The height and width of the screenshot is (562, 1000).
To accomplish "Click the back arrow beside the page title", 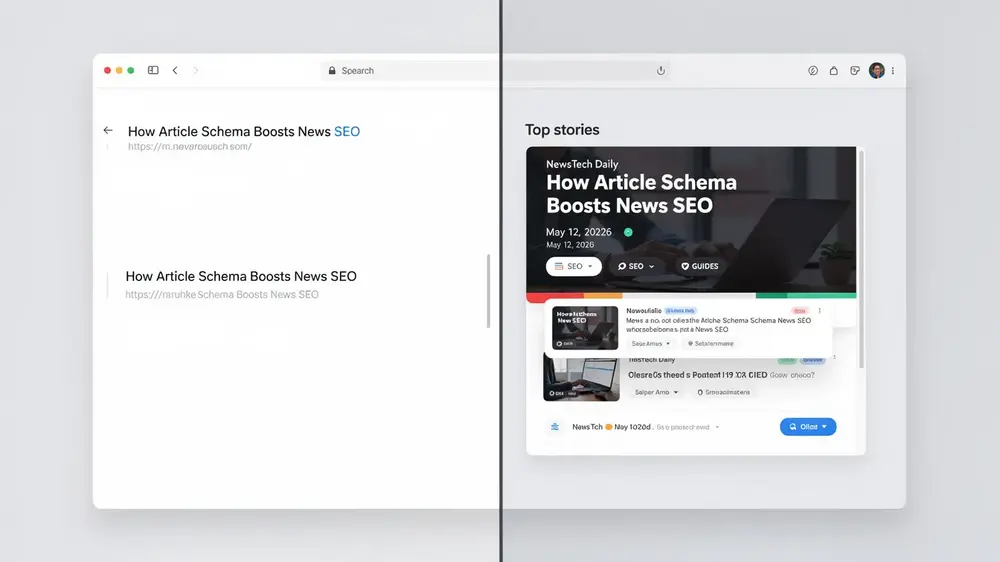I will click(x=108, y=130).
